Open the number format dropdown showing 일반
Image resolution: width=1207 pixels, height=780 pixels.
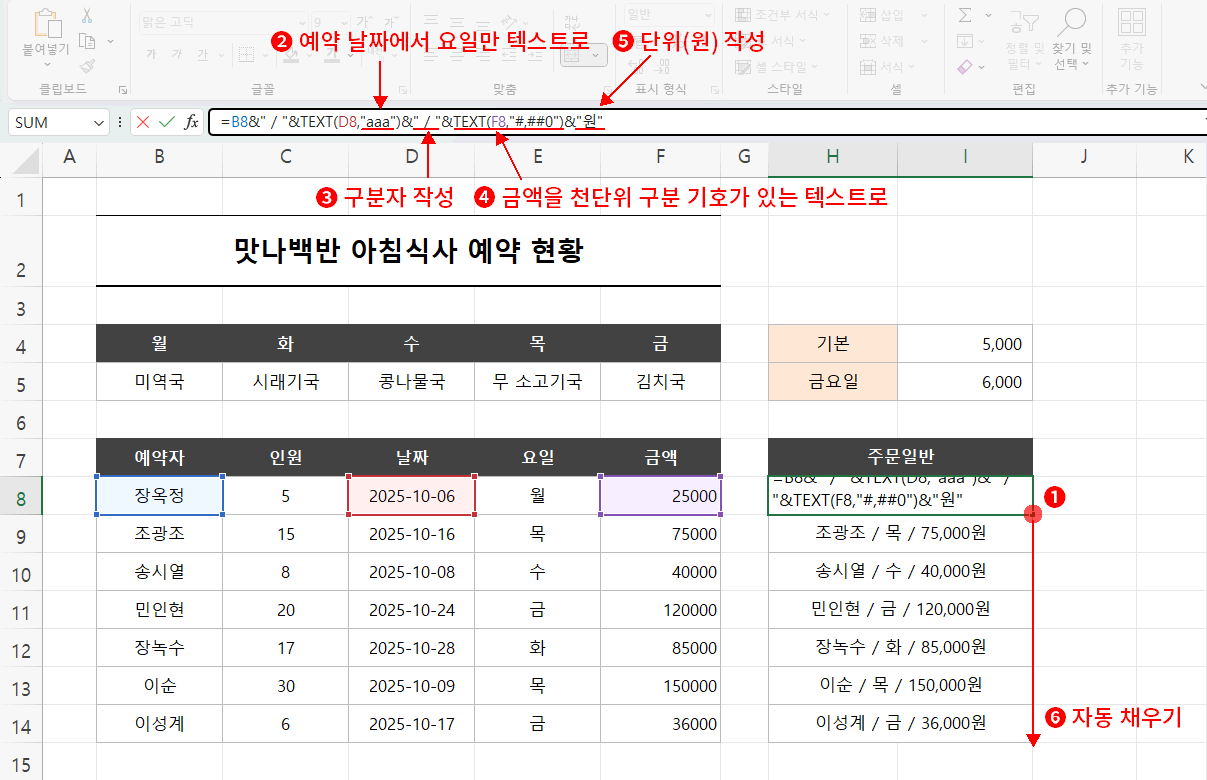(708, 14)
